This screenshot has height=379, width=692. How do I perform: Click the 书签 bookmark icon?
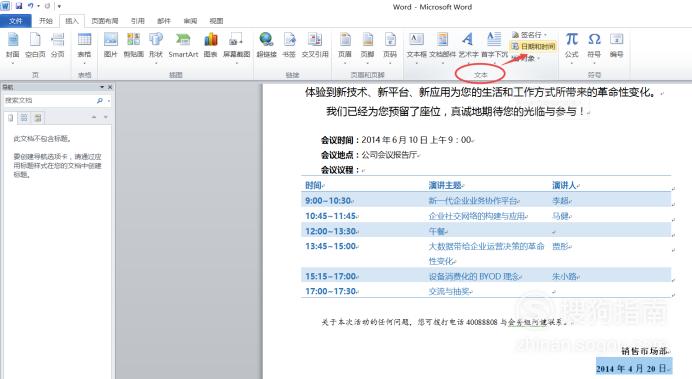(289, 45)
